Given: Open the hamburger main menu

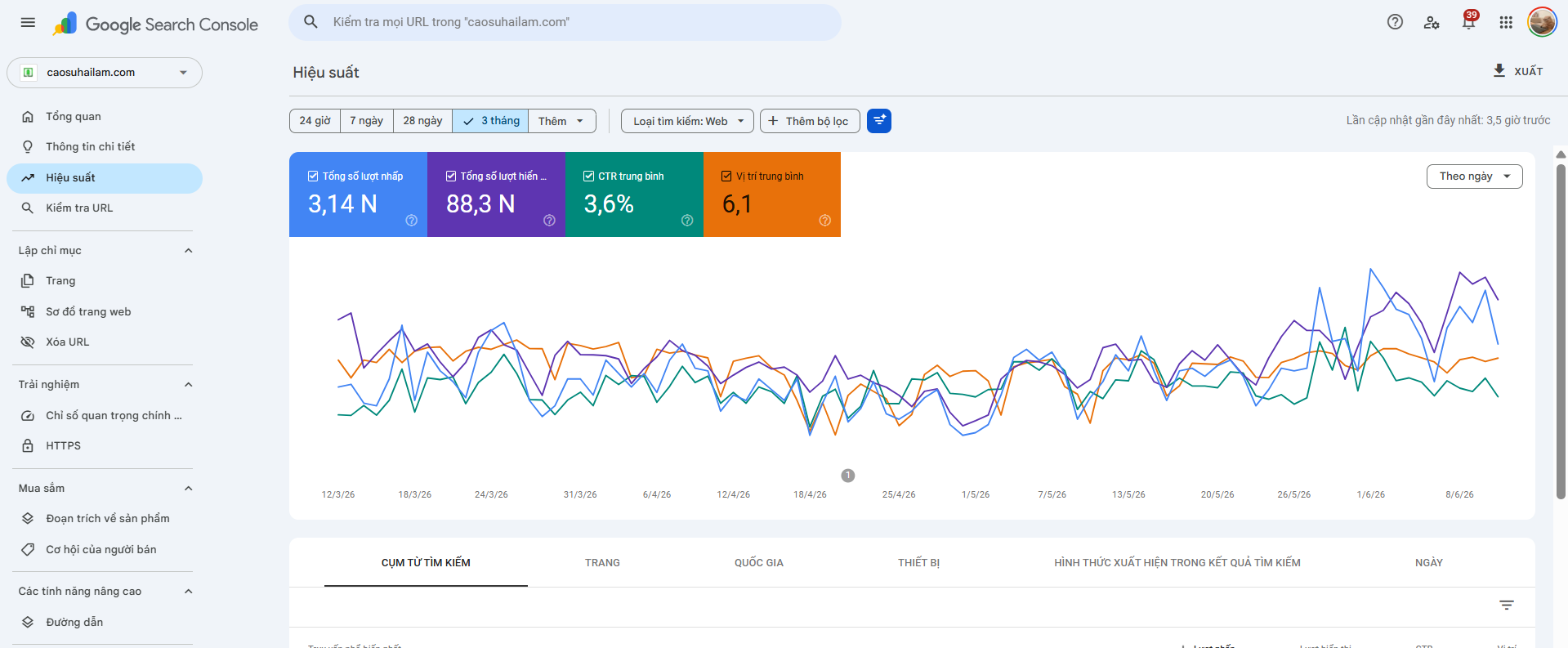Looking at the screenshot, I should (x=28, y=23).
